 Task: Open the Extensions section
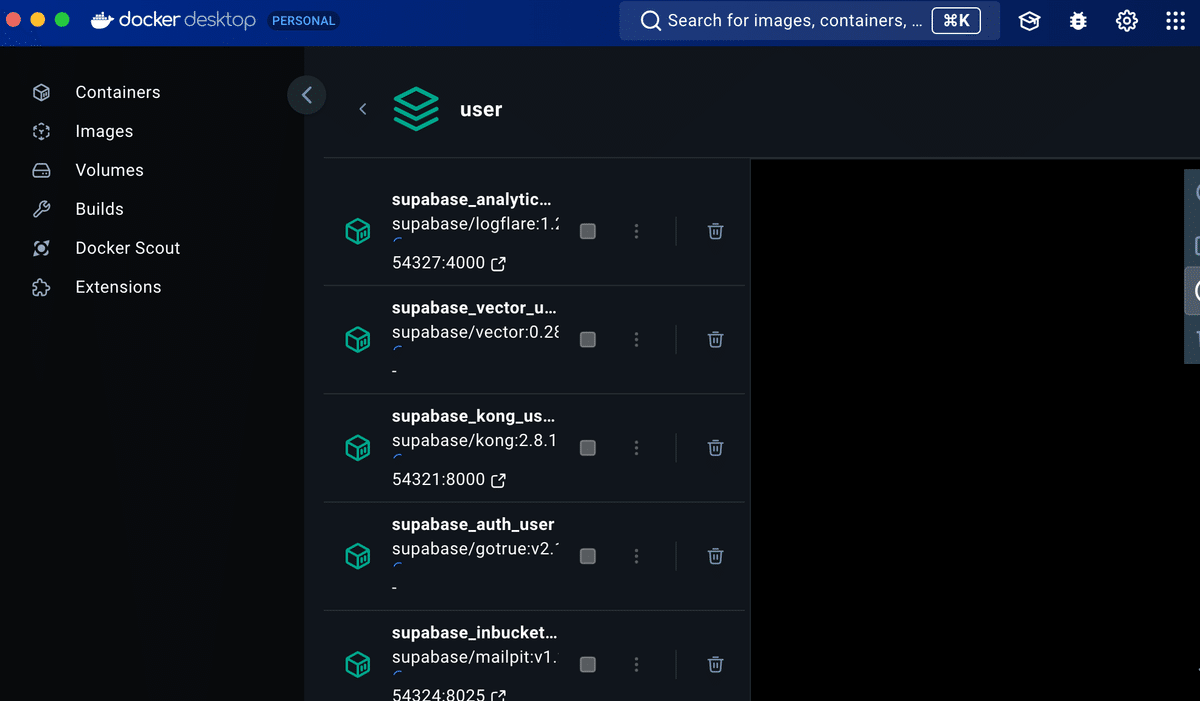pos(118,287)
